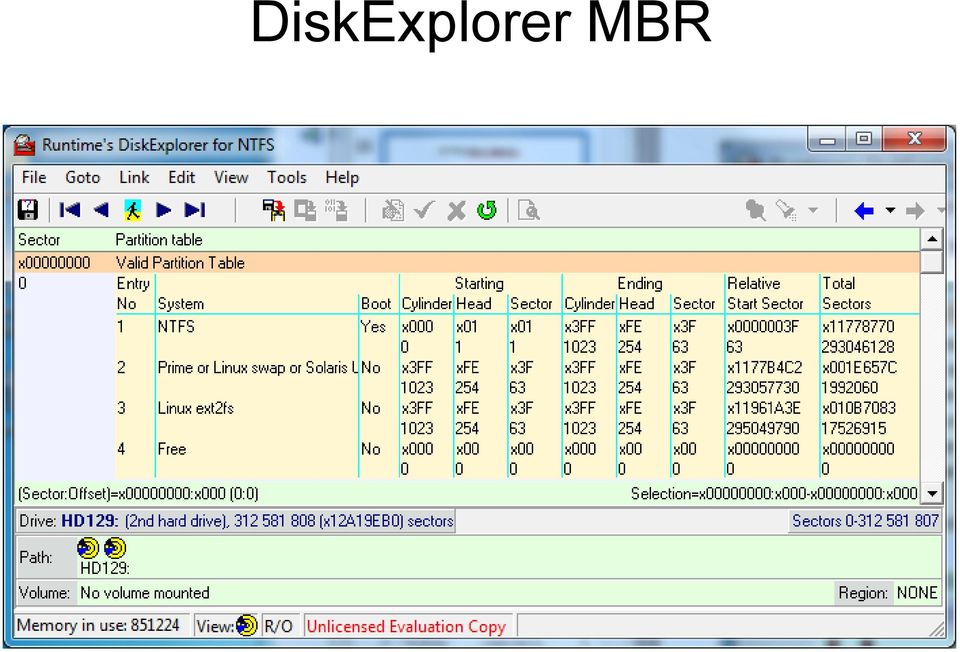
Task: Click the 'Prime or Linux swap or Solaris' entry
Action: 257,367
